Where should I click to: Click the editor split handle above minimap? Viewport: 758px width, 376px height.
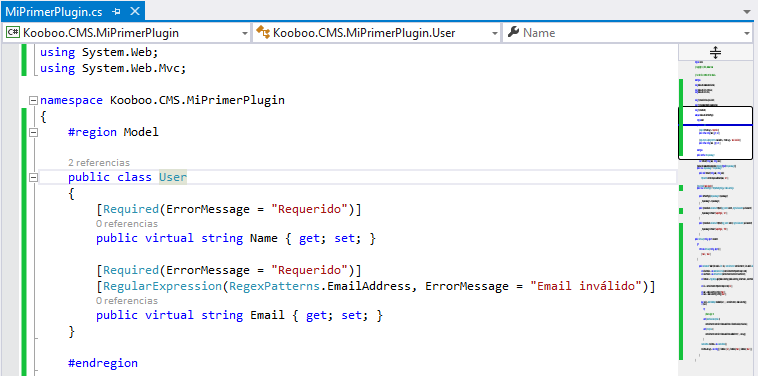tap(715, 52)
